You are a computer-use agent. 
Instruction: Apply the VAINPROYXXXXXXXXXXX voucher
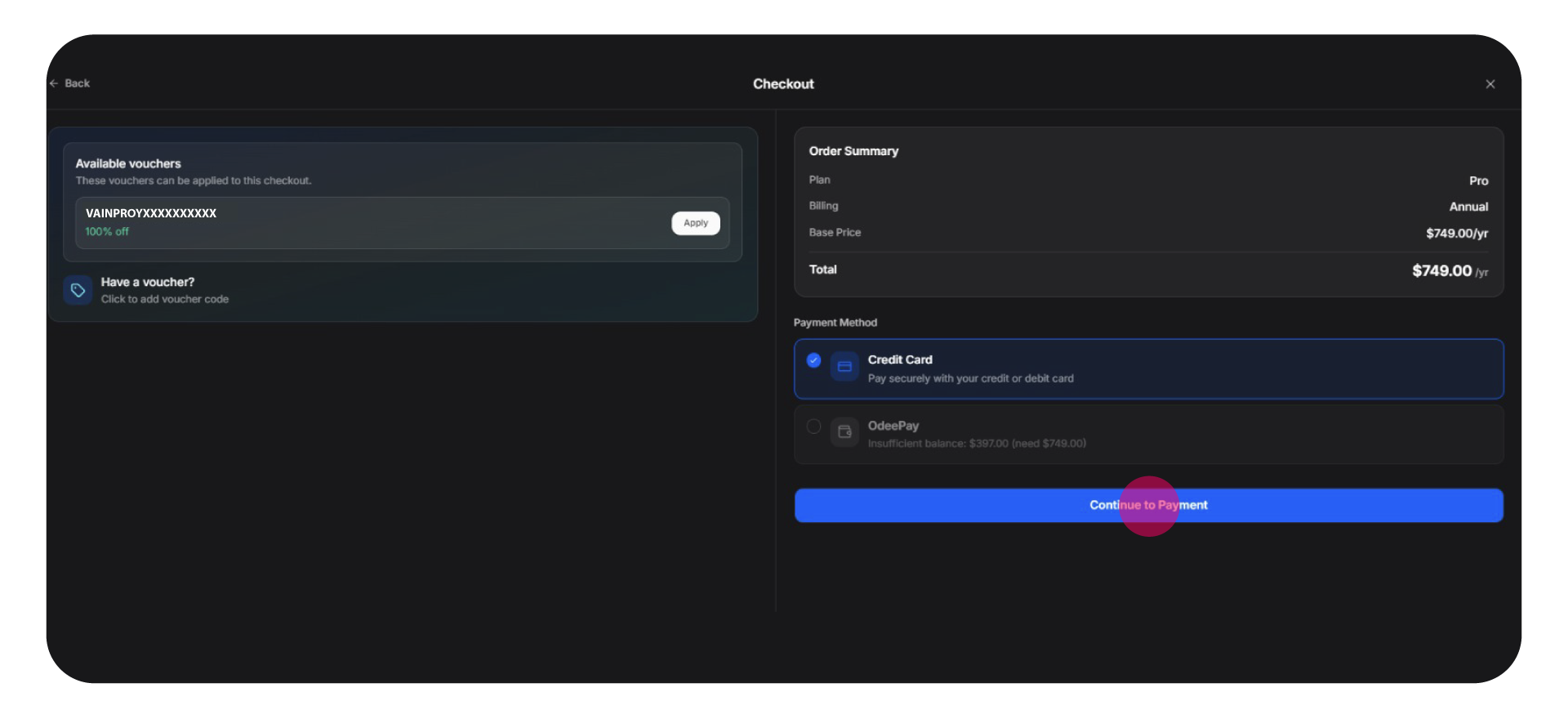click(696, 223)
